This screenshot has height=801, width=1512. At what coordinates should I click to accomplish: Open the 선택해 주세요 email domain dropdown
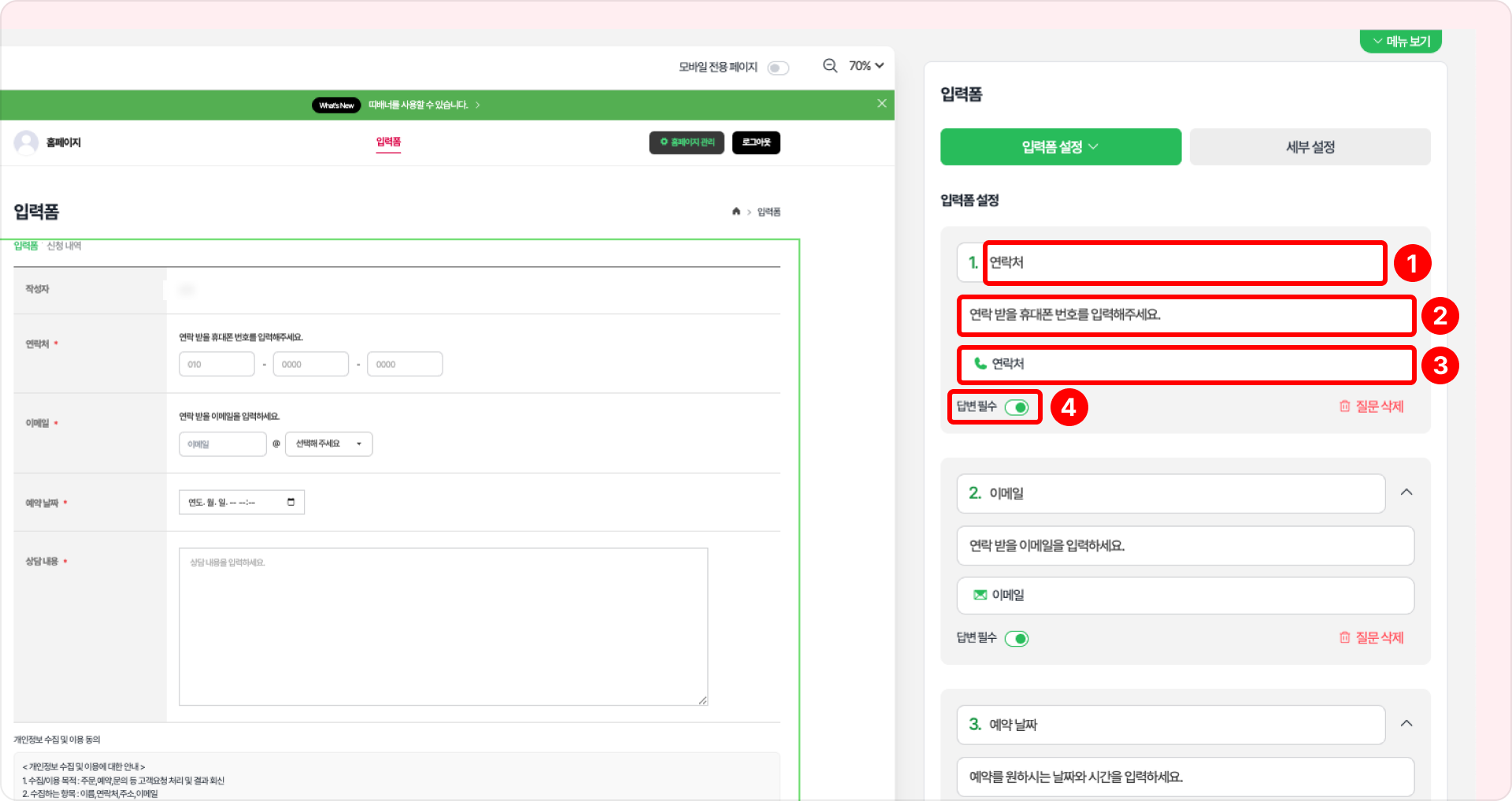pos(328,444)
